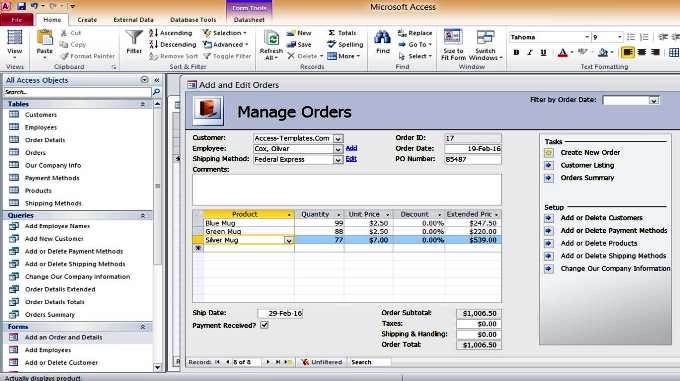Screen dimensions: 680x381
Task: Click into Comments text box
Action: pyautogui.click(x=347, y=190)
